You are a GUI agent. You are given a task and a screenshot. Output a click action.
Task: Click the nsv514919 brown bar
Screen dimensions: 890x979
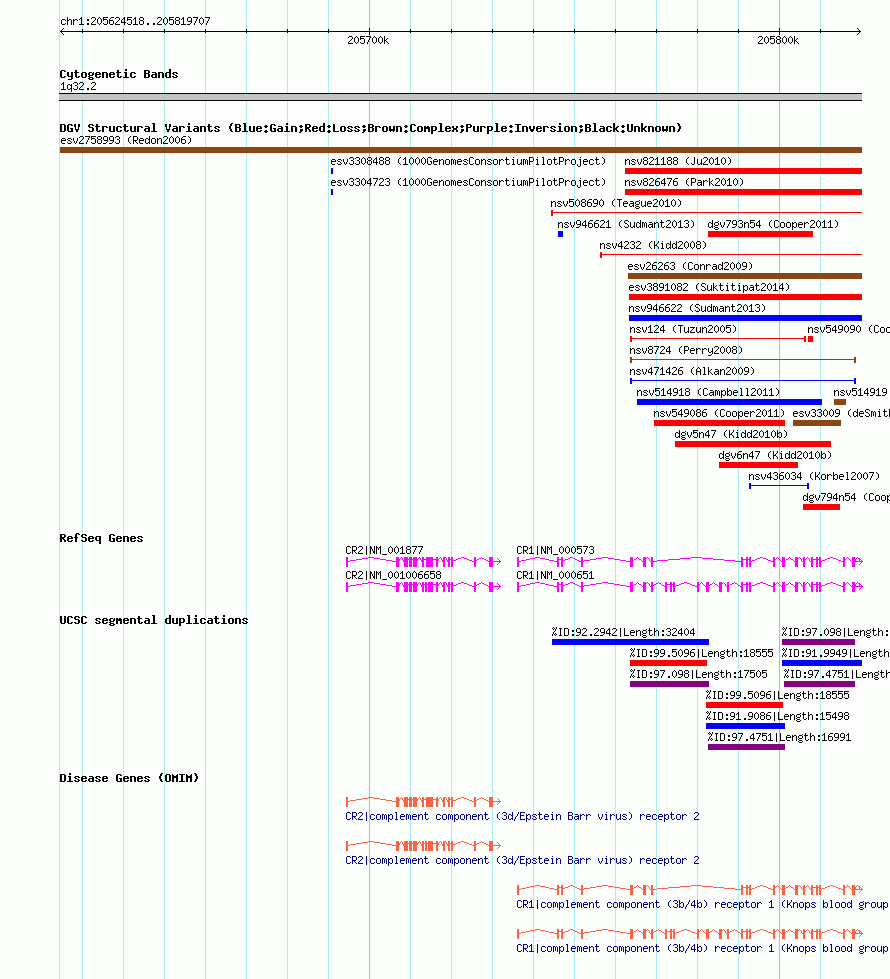839,402
